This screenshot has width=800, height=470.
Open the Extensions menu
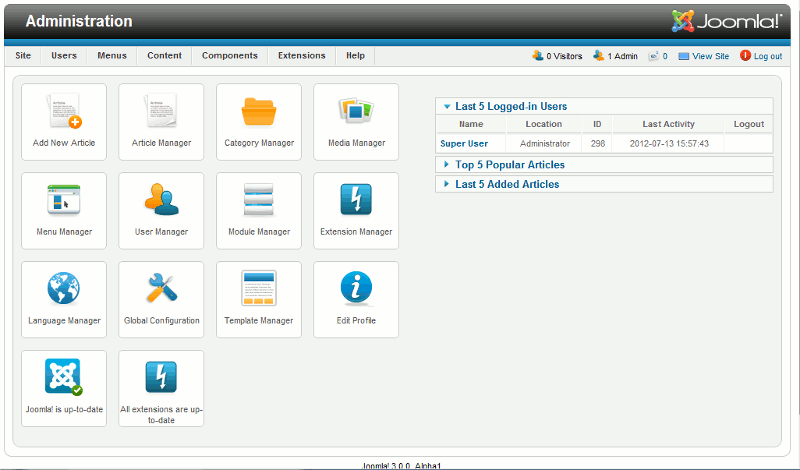click(301, 56)
